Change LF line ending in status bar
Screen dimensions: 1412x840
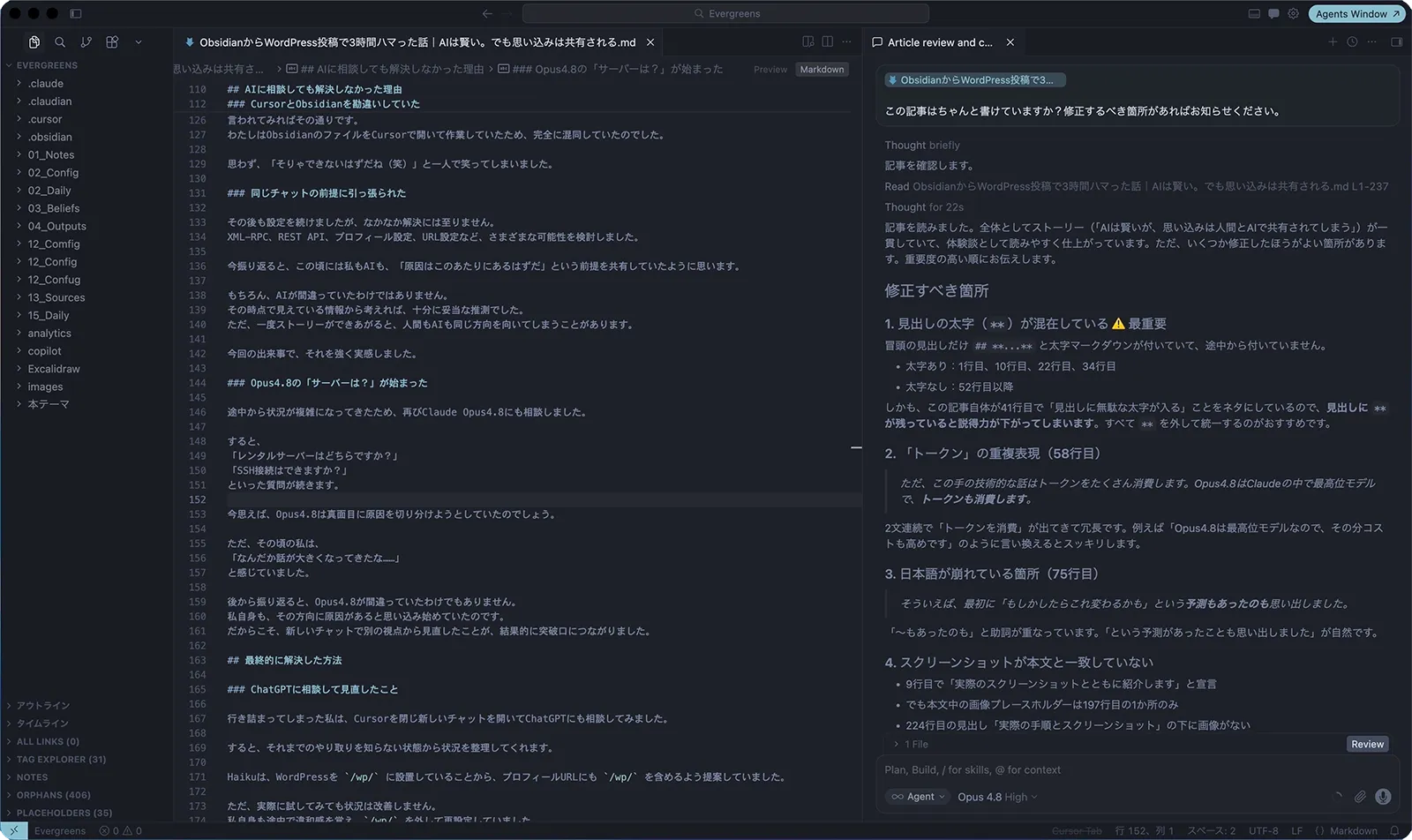tap(1296, 830)
